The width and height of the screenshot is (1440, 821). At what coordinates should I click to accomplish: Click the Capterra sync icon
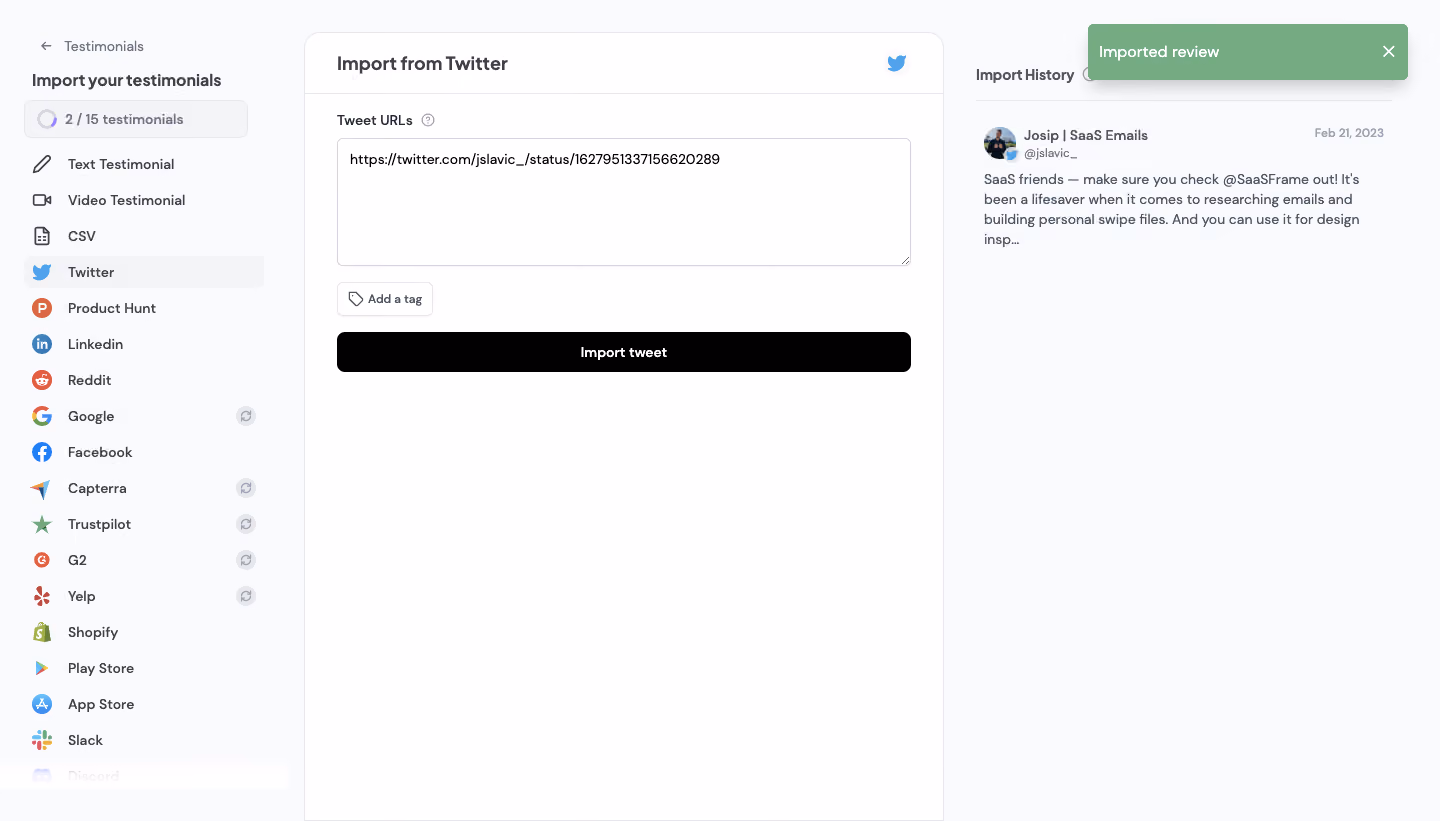246,488
